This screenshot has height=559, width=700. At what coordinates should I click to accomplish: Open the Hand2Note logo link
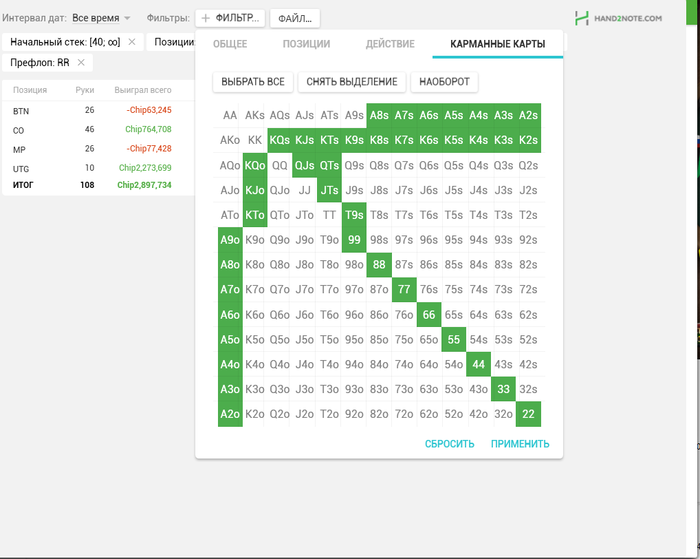(x=618, y=18)
